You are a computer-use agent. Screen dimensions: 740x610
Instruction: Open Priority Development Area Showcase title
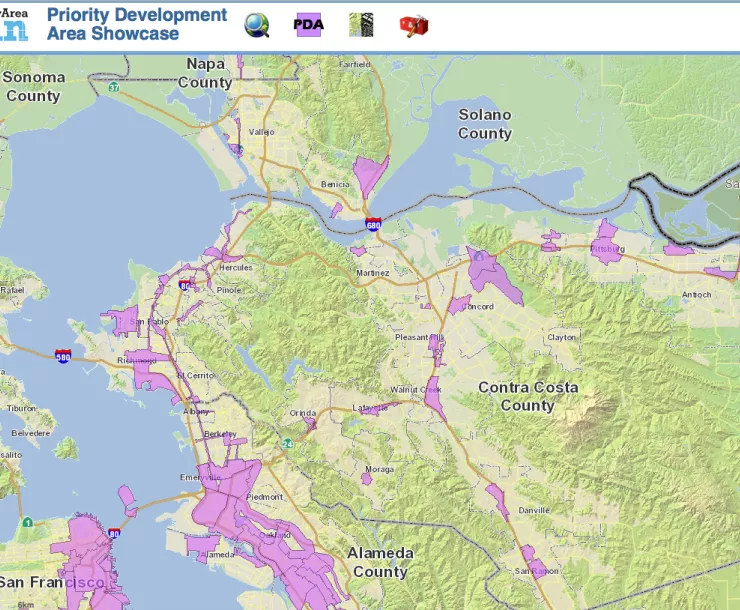[137, 24]
